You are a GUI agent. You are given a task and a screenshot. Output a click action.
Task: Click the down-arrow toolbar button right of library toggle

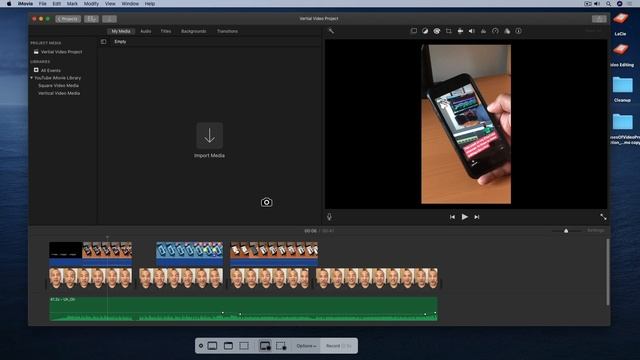click(109, 19)
